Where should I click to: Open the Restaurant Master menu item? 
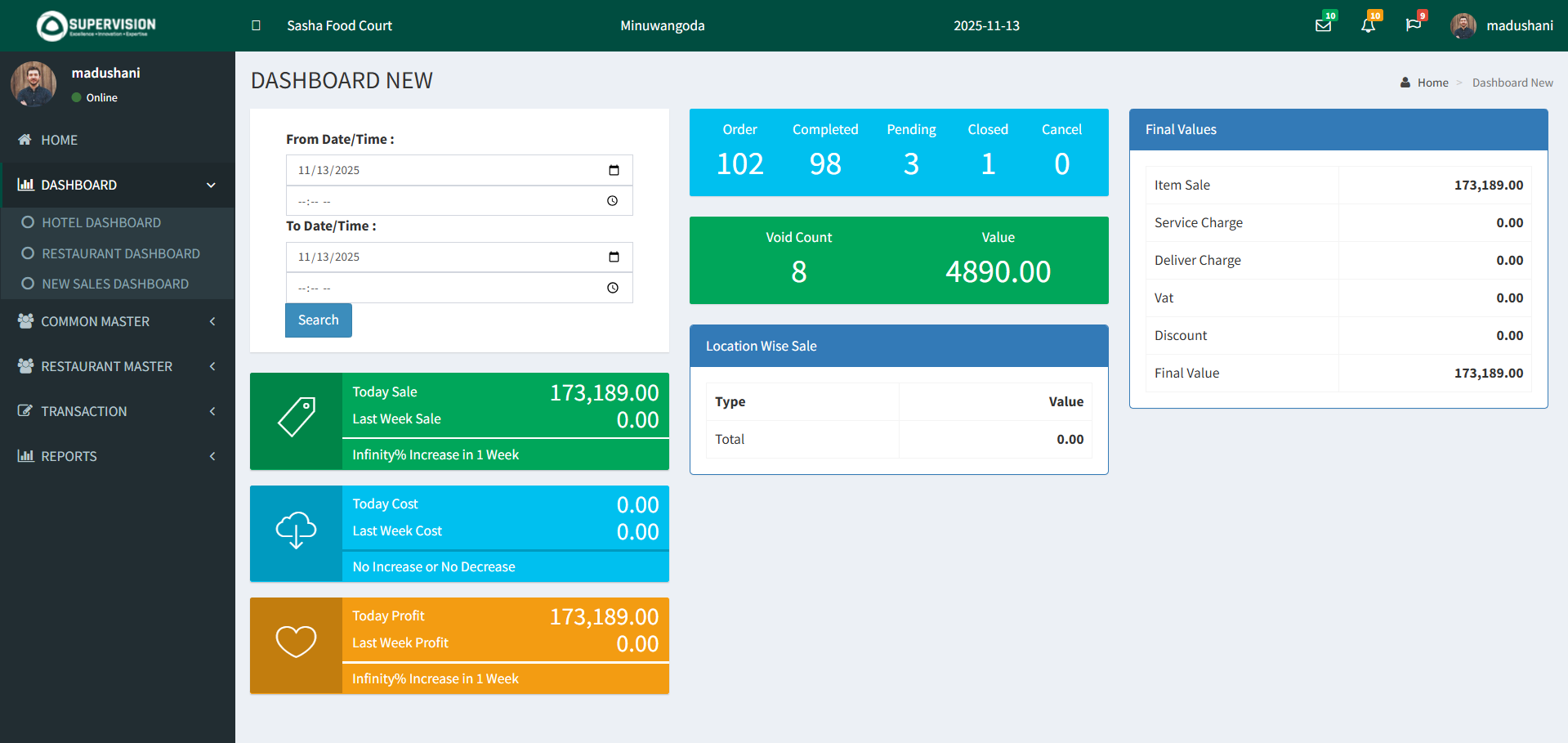click(107, 366)
